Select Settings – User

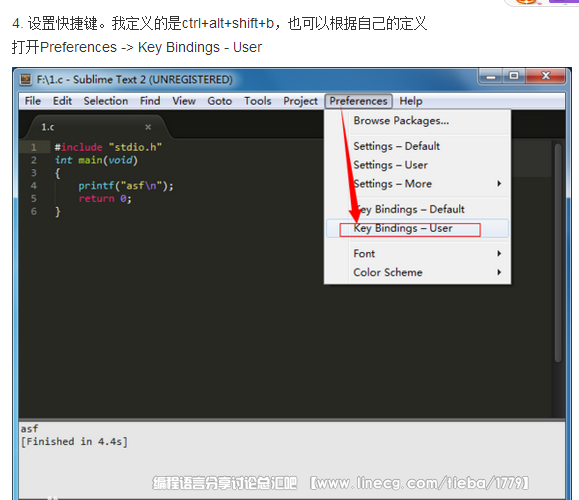click(x=418, y=165)
